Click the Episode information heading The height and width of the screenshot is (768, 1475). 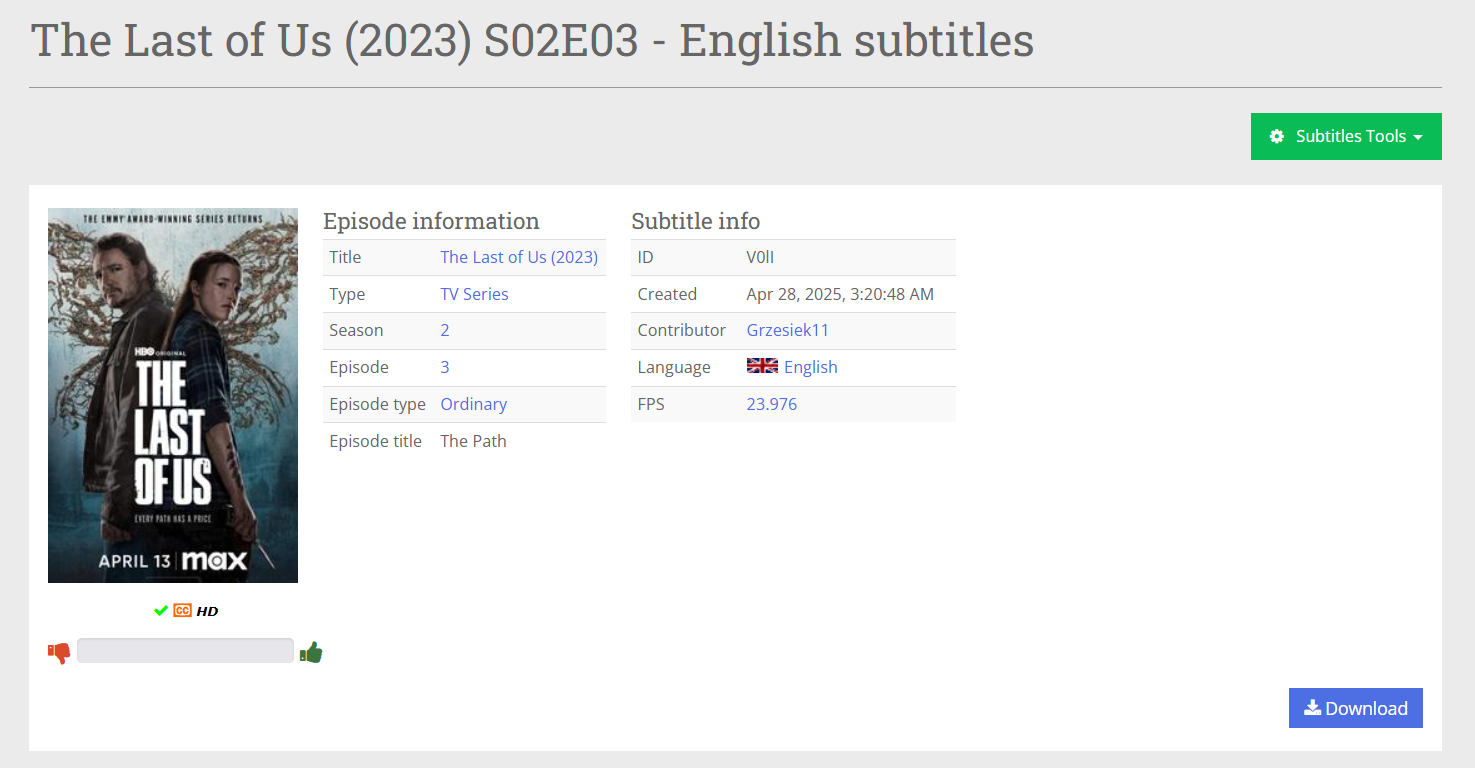431,221
